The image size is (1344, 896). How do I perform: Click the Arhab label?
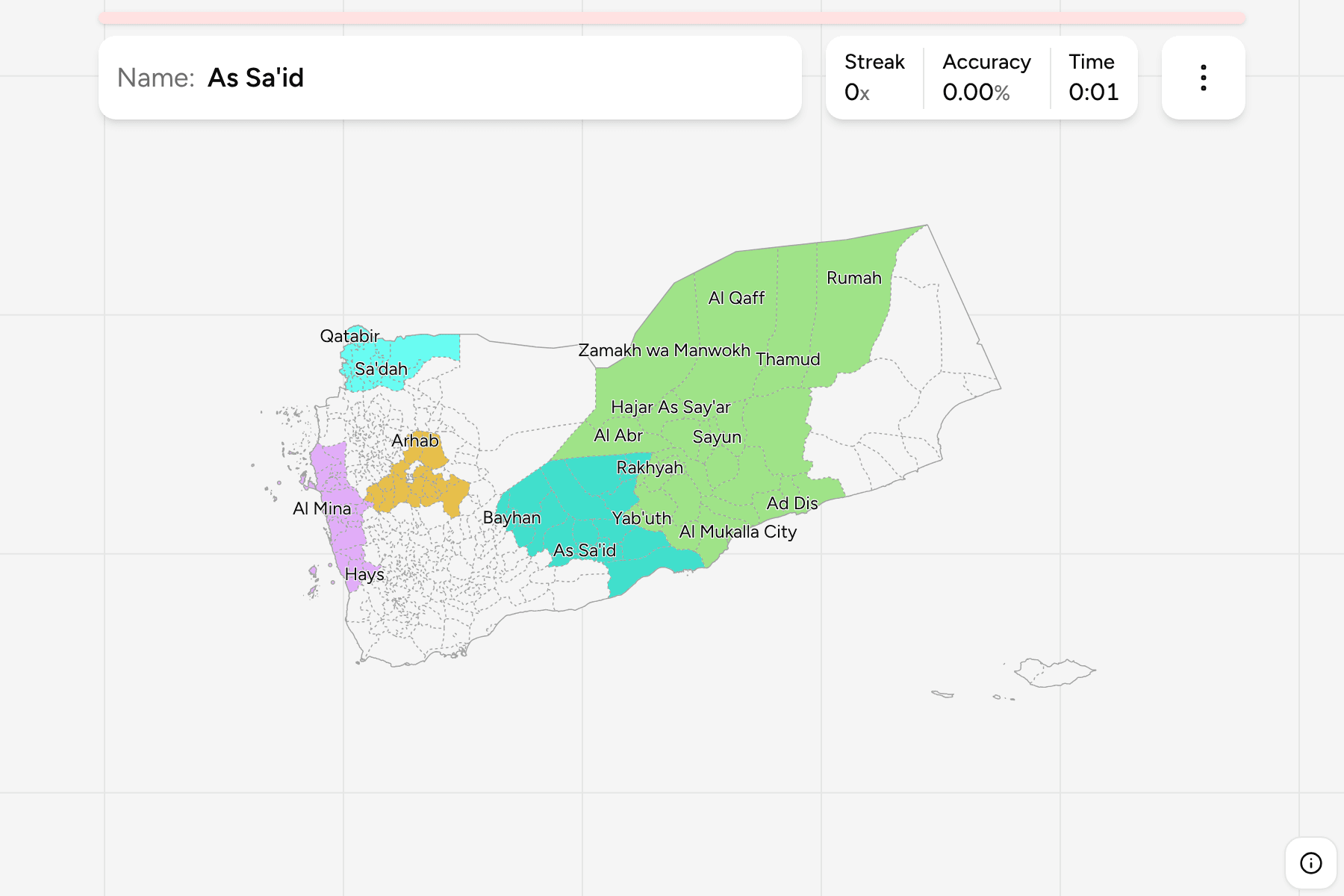[x=415, y=441]
